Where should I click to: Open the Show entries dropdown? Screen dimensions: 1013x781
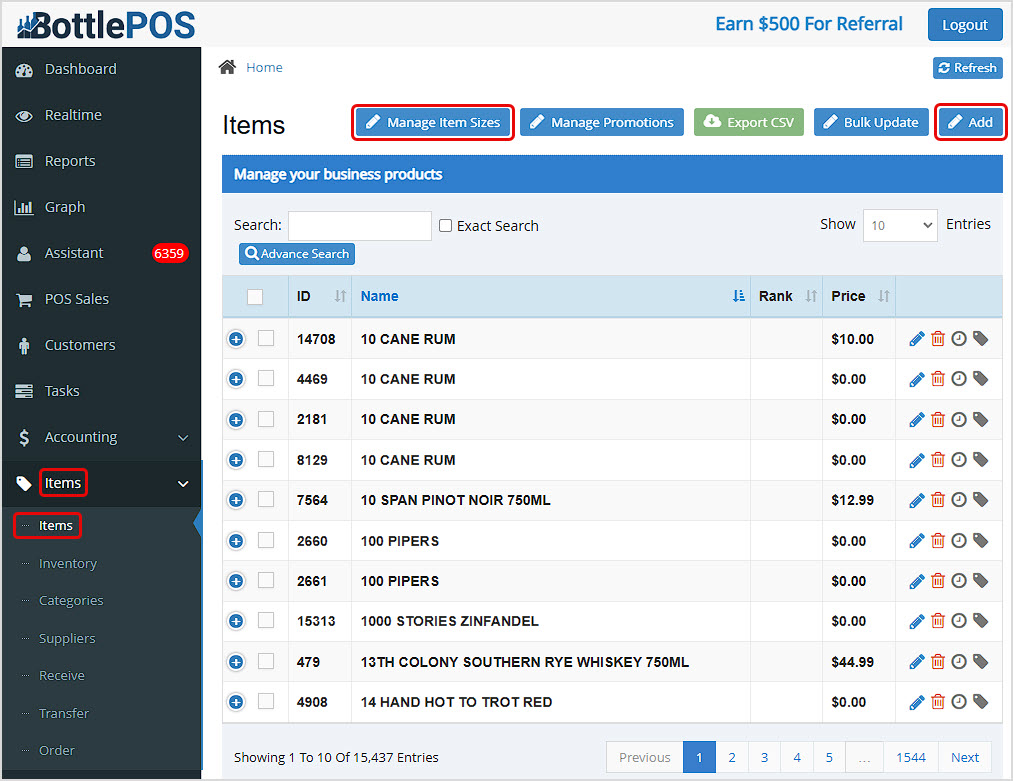[x=899, y=226]
